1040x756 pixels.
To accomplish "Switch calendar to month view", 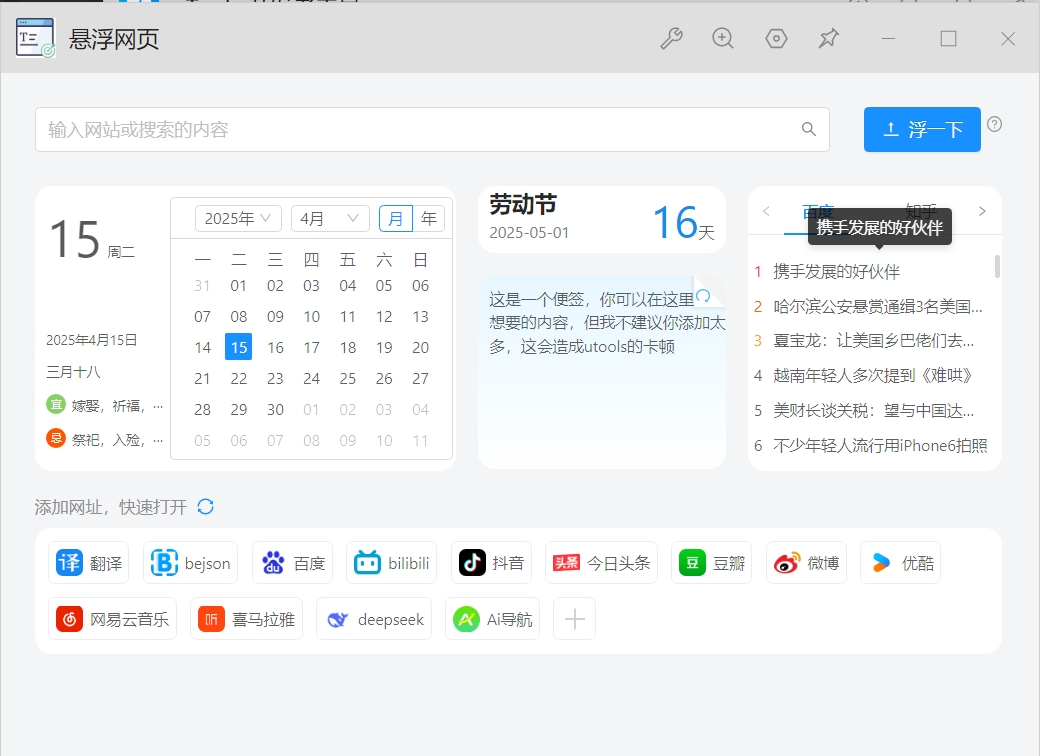I will pyautogui.click(x=396, y=218).
